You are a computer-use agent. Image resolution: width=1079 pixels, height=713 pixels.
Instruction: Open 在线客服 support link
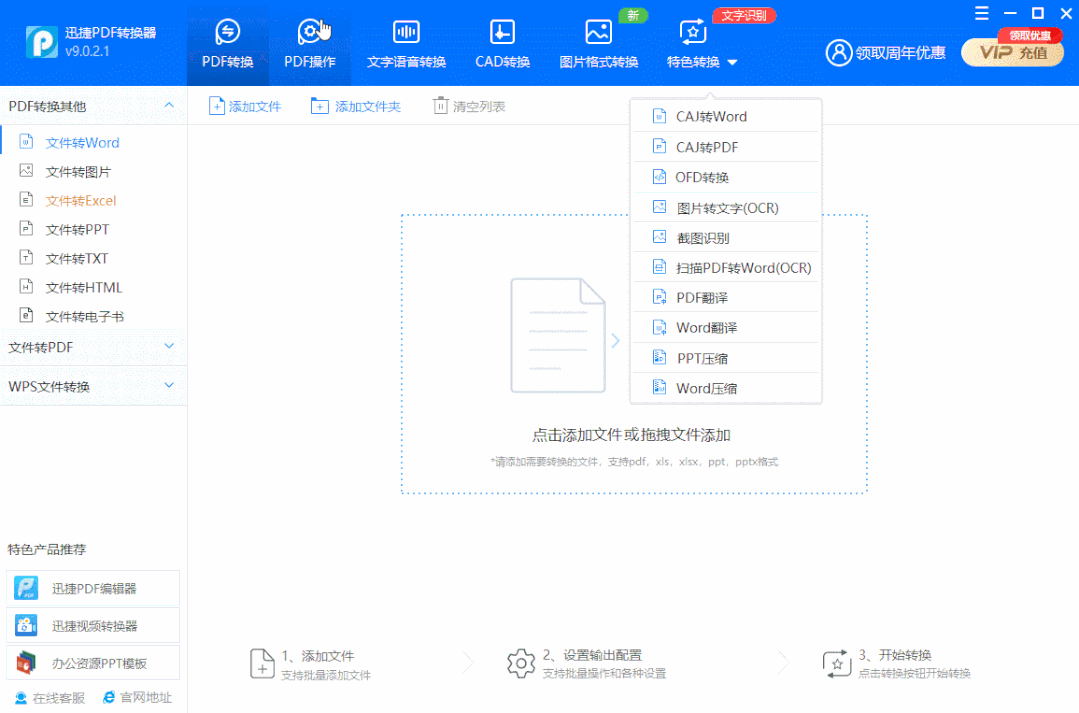click(x=50, y=698)
